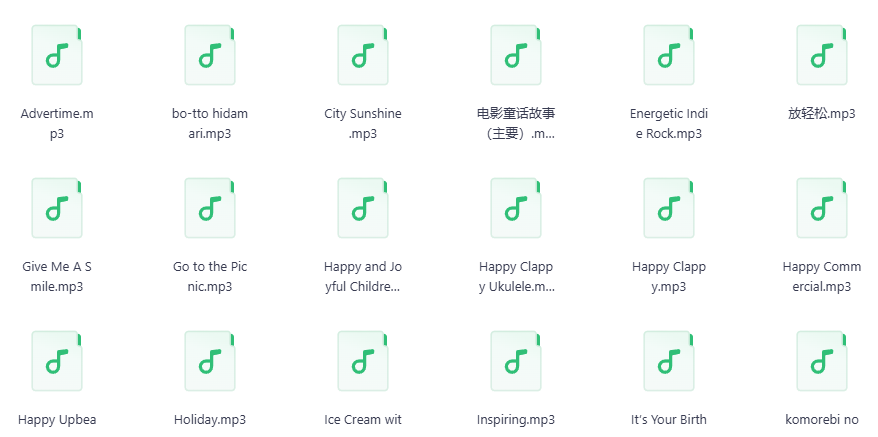
Task: Click Happy and Joyful Childre... filename
Action: coord(363,277)
